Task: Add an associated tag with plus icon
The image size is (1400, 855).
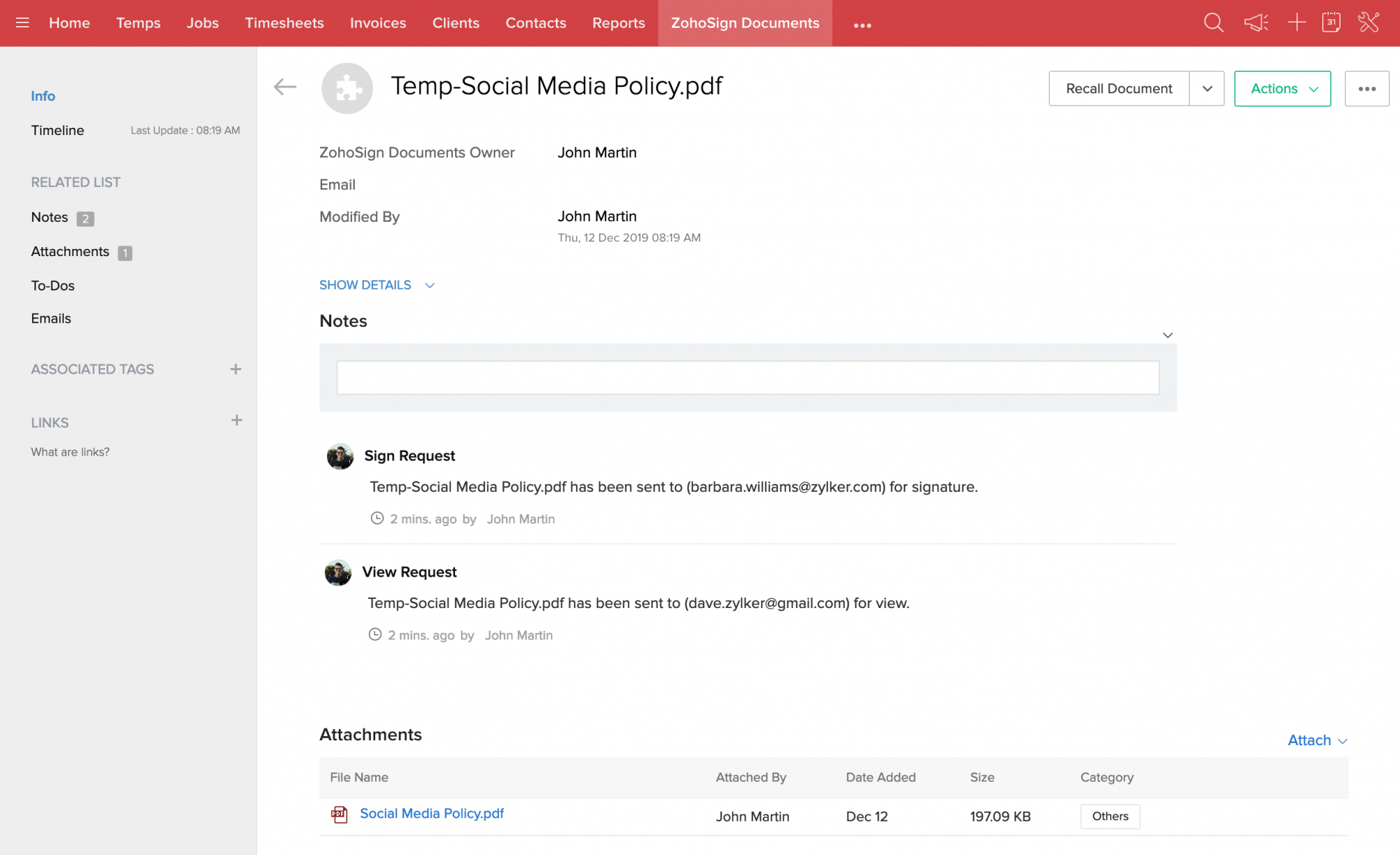Action: [236, 369]
